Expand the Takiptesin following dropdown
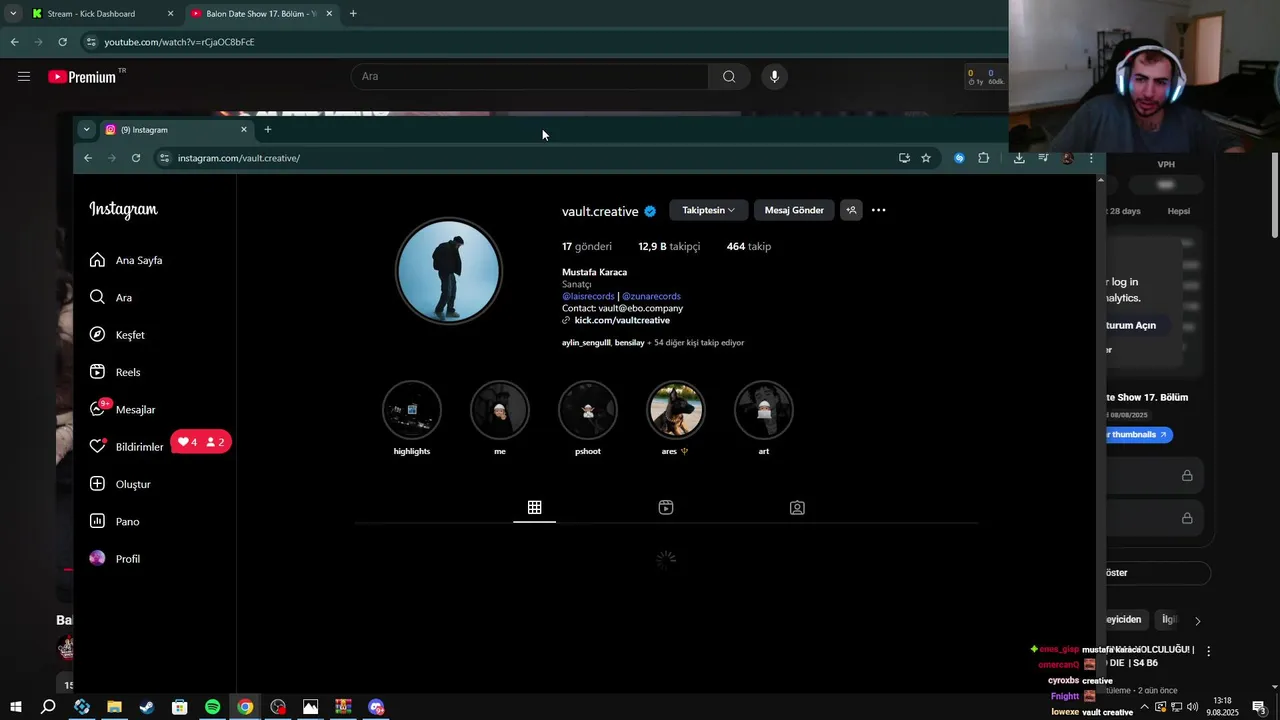 pos(708,210)
